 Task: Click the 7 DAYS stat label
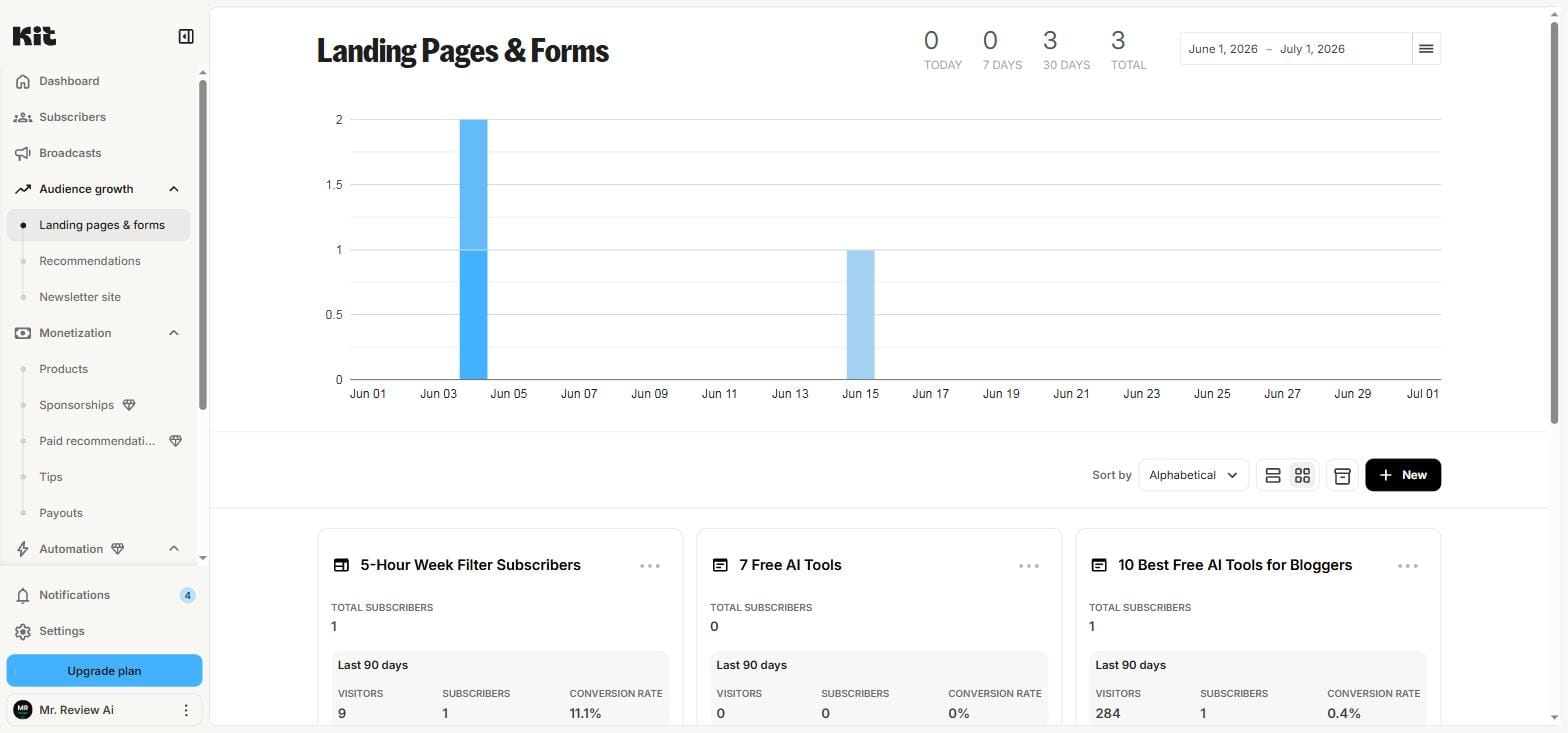tap(1002, 65)
